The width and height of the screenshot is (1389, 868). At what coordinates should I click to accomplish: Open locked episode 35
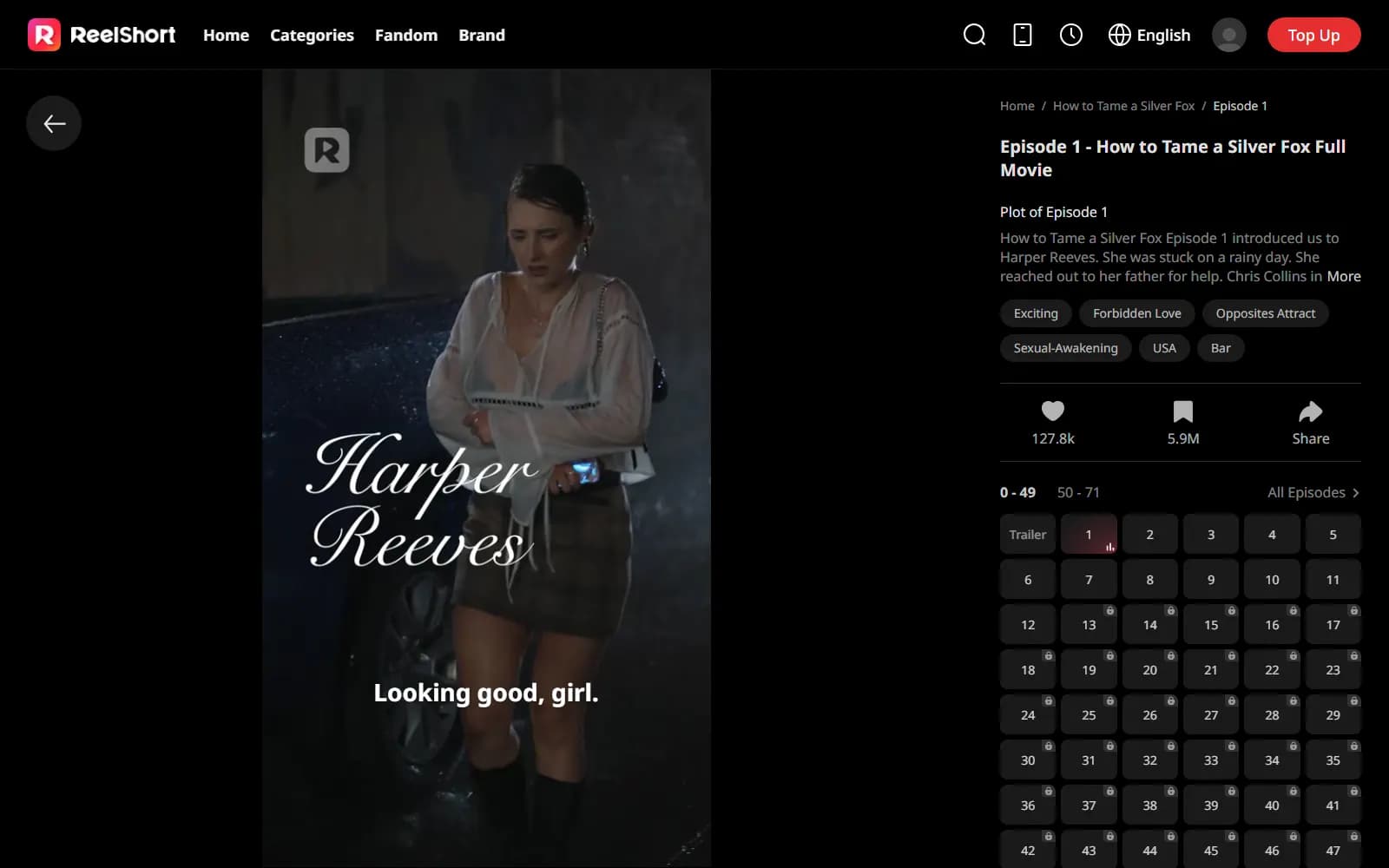click(1333, 760)
